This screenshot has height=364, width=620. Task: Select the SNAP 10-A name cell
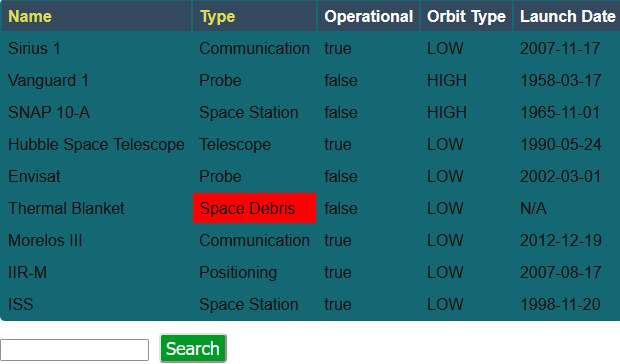(x=96, y=112)
